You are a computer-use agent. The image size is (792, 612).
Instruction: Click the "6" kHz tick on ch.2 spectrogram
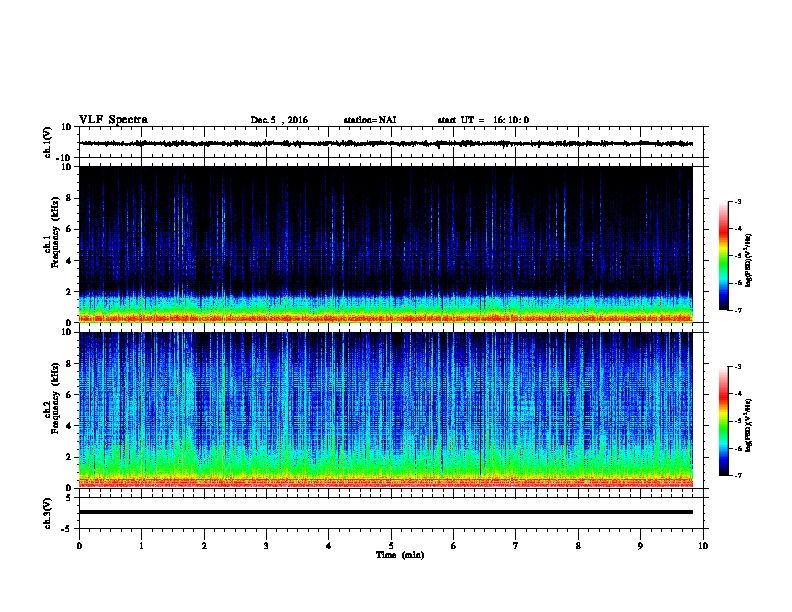(69, 395)
